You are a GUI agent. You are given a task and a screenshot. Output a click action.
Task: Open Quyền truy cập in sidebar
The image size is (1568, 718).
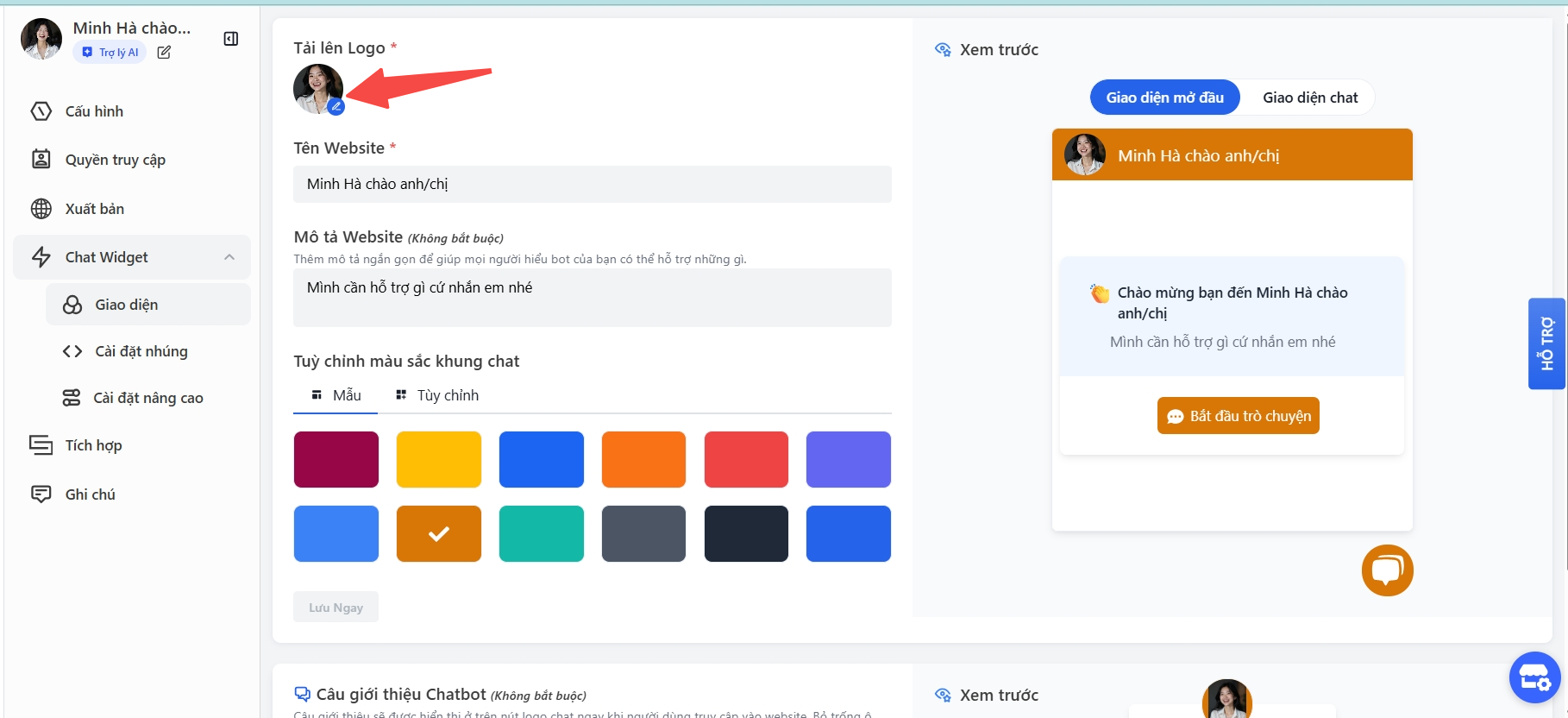pos(115,160)
